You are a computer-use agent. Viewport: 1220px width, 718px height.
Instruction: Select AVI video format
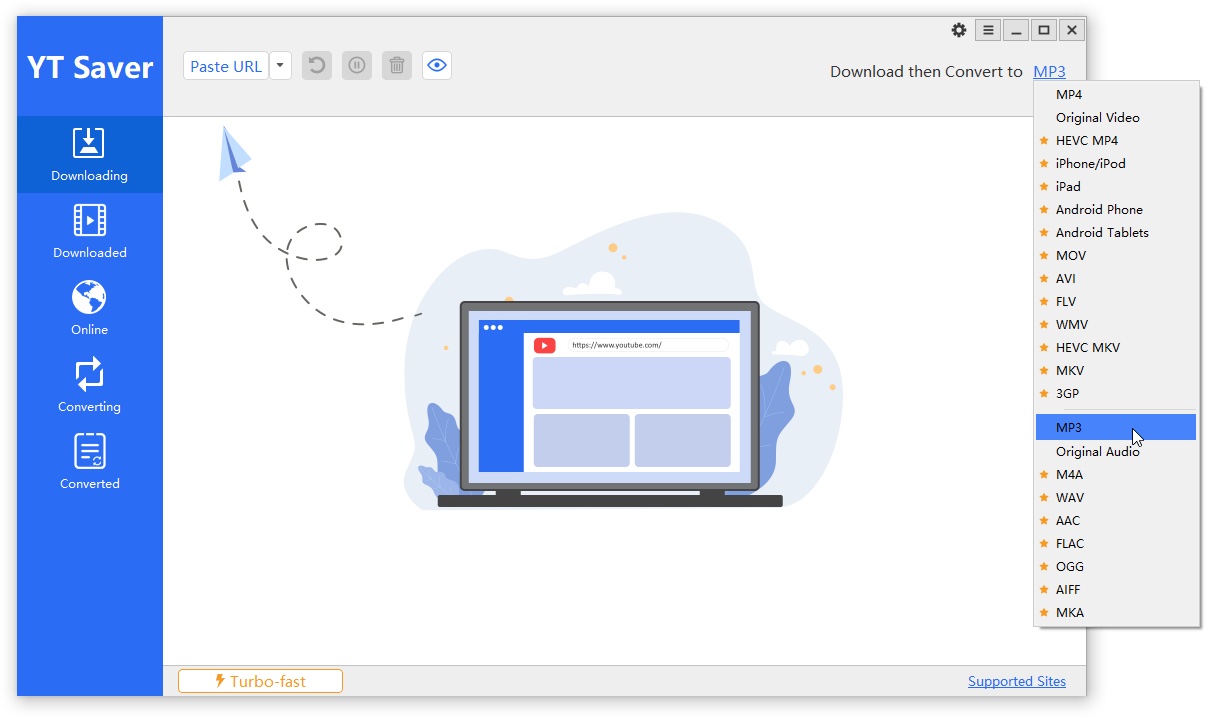tap(1116, 278)
